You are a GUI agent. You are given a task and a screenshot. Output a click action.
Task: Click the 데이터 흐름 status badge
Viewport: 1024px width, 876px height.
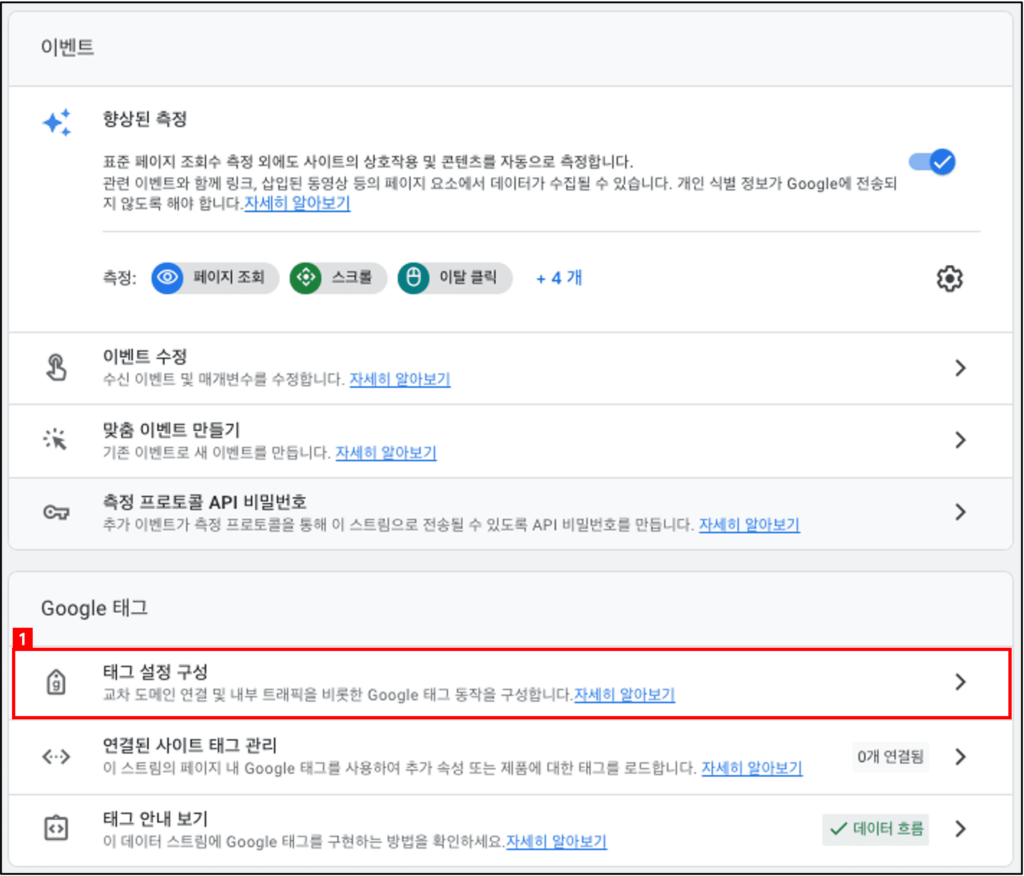[875, 829]
